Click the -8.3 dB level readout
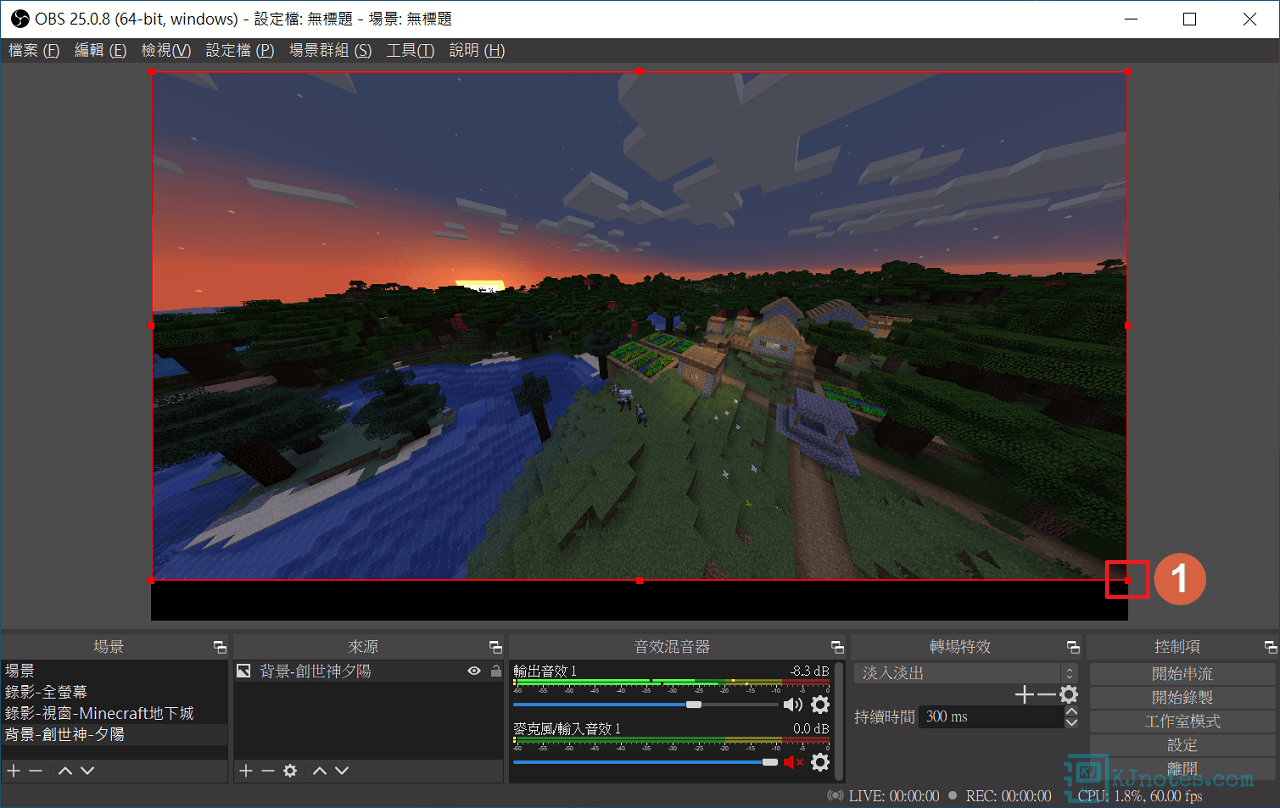1280x808 pixels. click(808, 671)
